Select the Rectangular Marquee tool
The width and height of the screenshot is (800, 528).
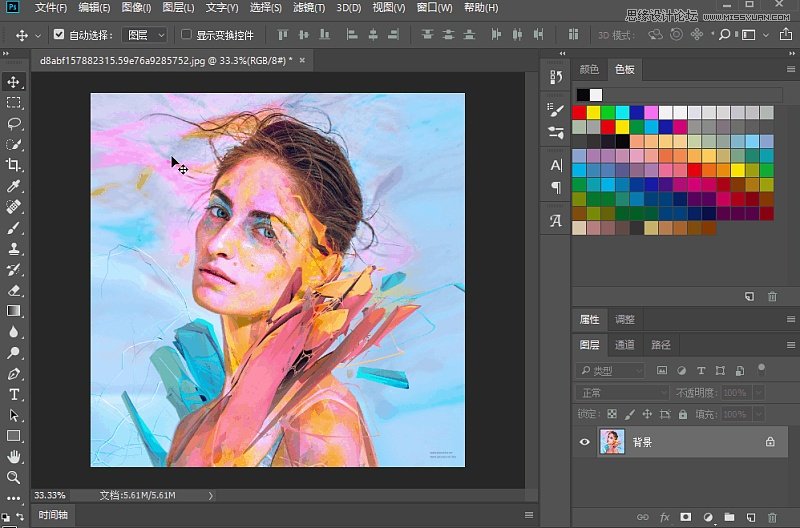coord(14,103)
